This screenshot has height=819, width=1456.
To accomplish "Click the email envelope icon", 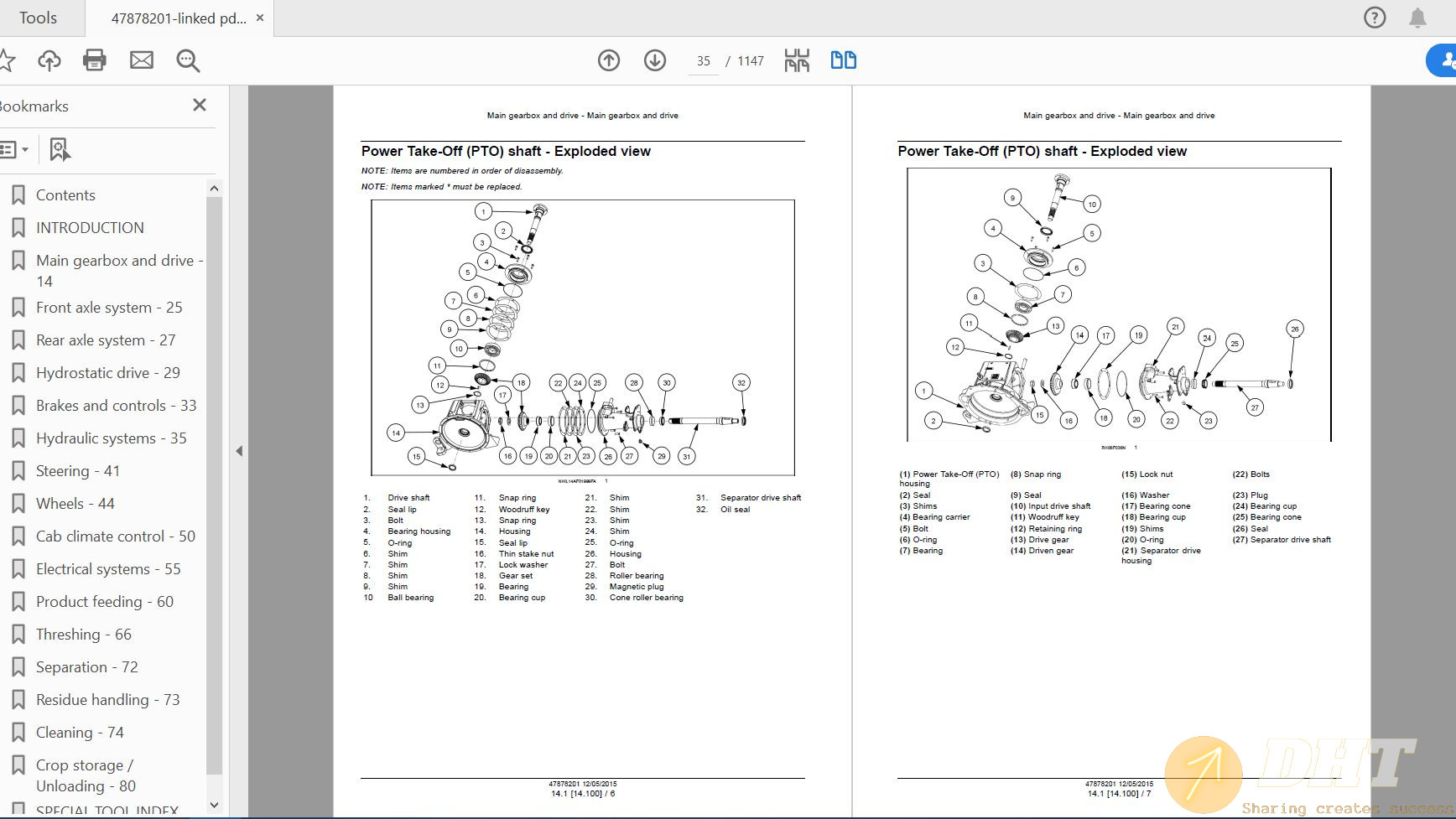I will pos(141,60).
